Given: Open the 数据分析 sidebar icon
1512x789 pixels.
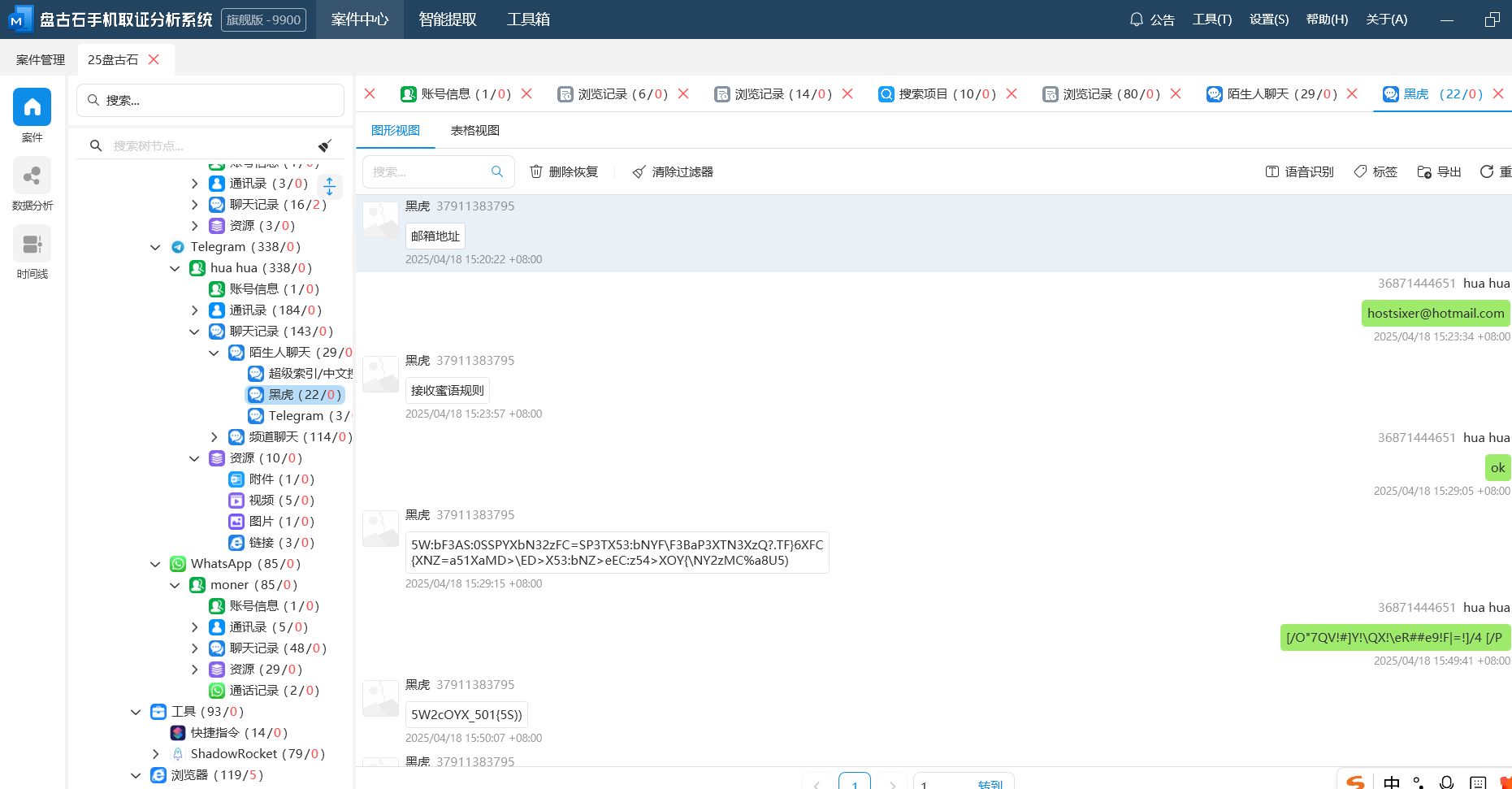Looking at the screenshot, I should (32, 175).
